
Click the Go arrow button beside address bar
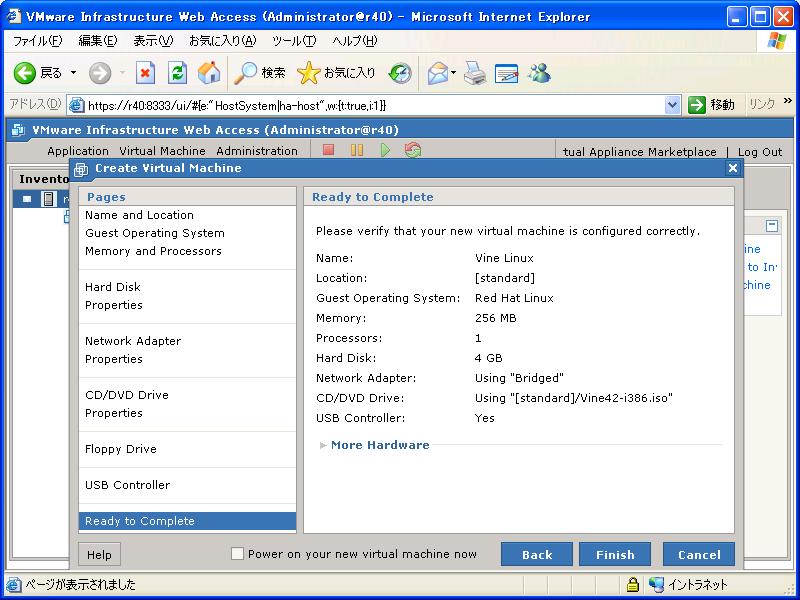(696, 105)
